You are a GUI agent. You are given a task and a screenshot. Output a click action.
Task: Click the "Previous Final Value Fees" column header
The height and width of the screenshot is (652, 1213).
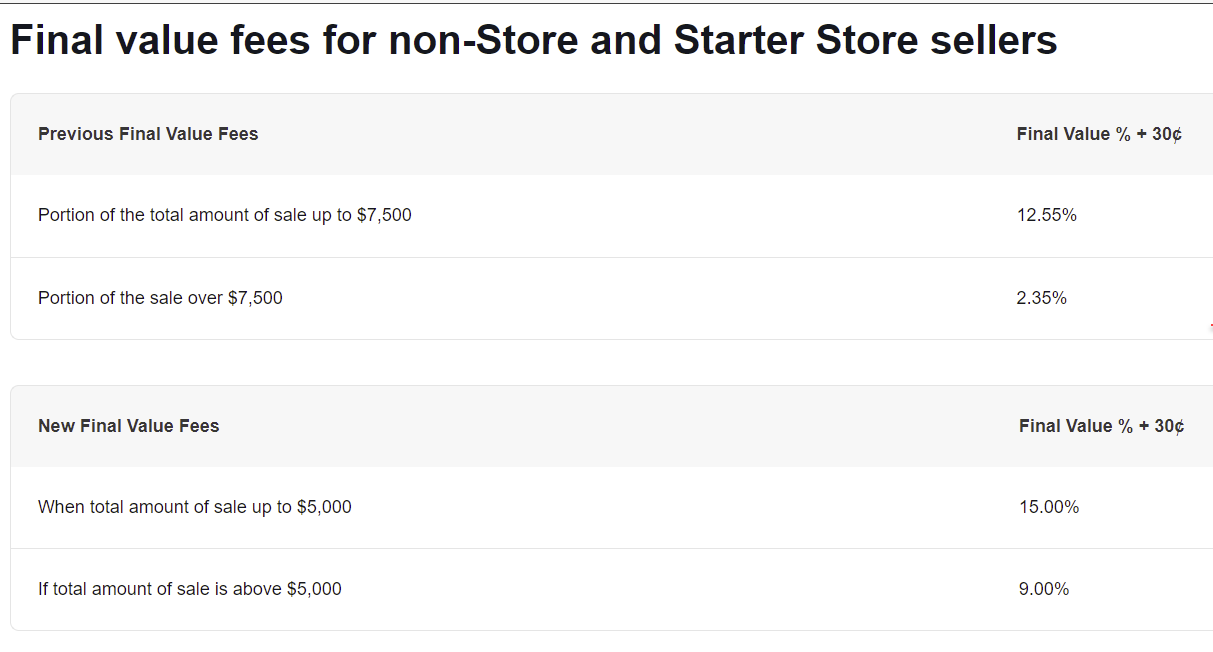[148, 134]
